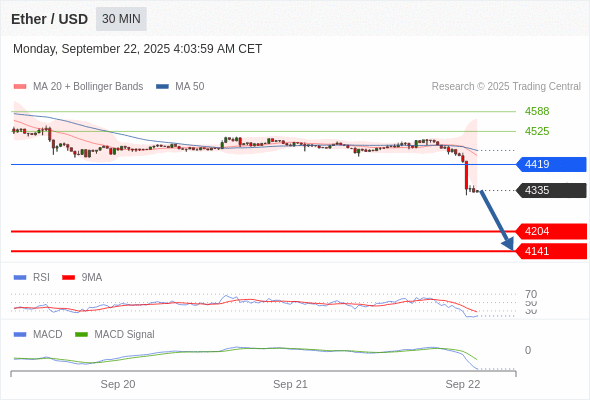
Task: Click the 4141 red support label
Action: click(551, 251)
